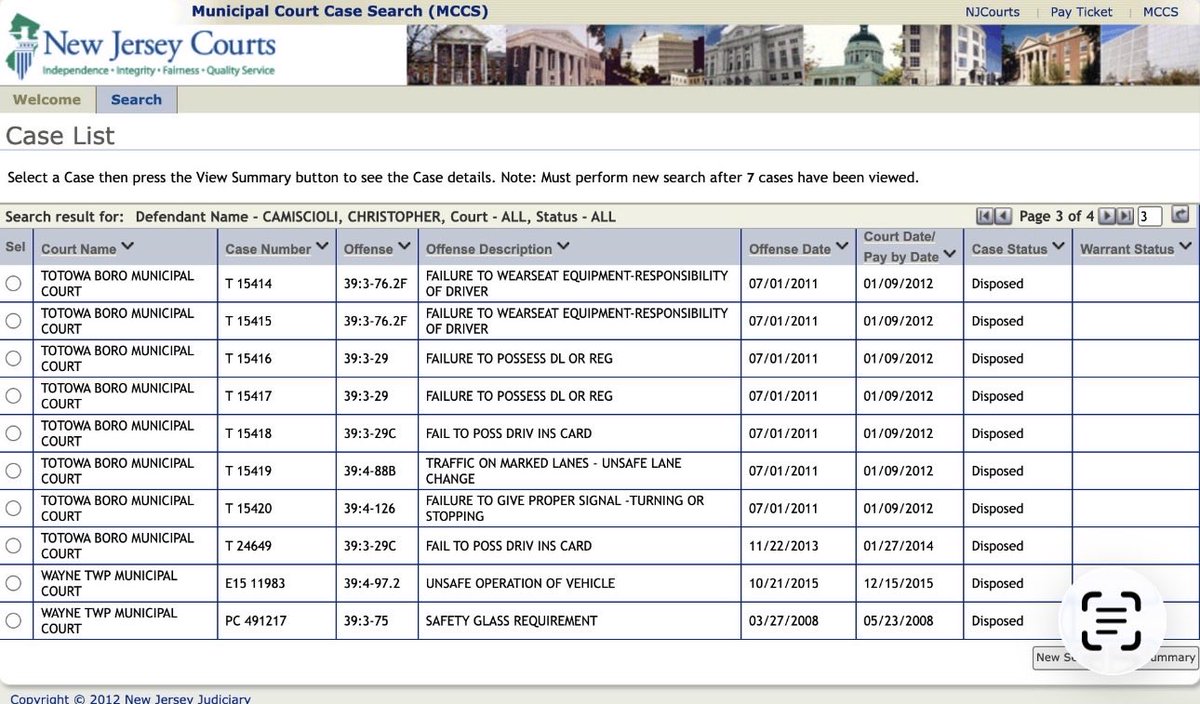1200x704 pixels.
Task: Select radio button for case T 15415
Action: pos(13,321)
